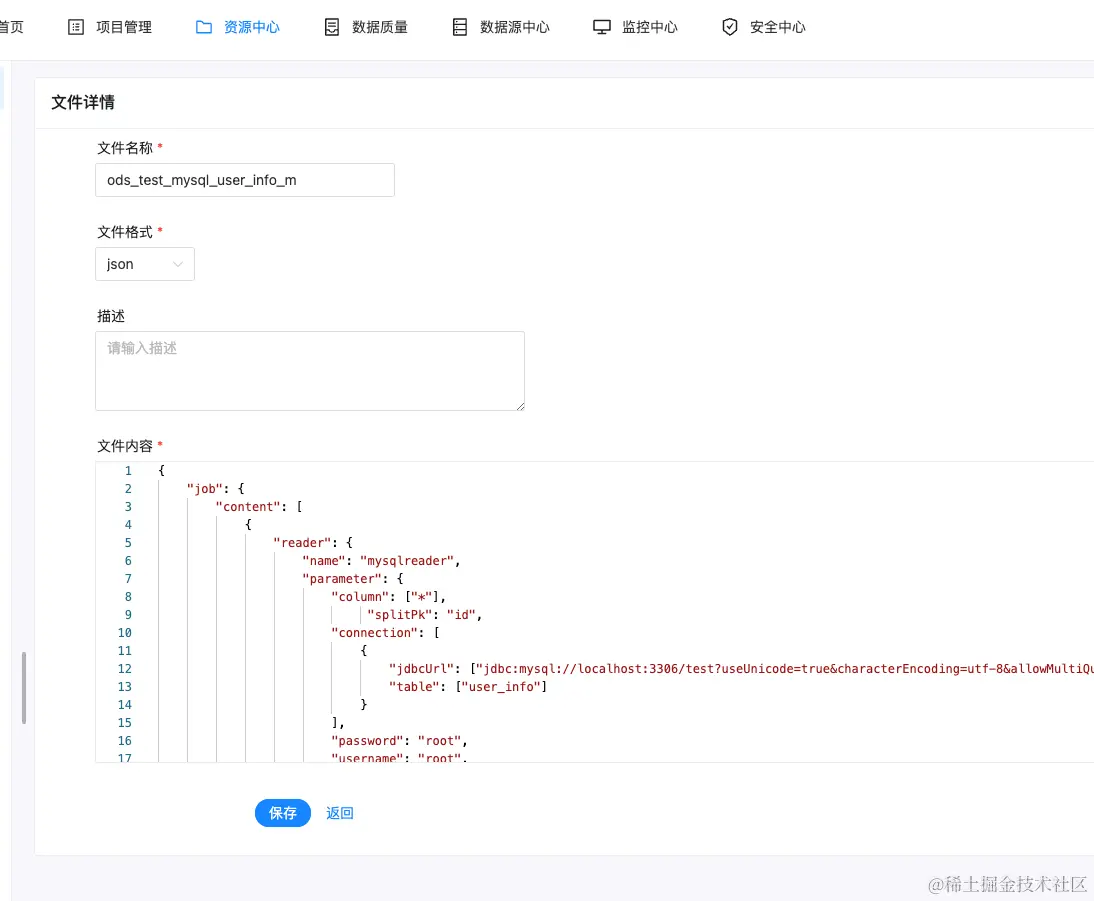Open the json 文件格式 dropdown
The image size is (1094, 901).
coord(145,263)
